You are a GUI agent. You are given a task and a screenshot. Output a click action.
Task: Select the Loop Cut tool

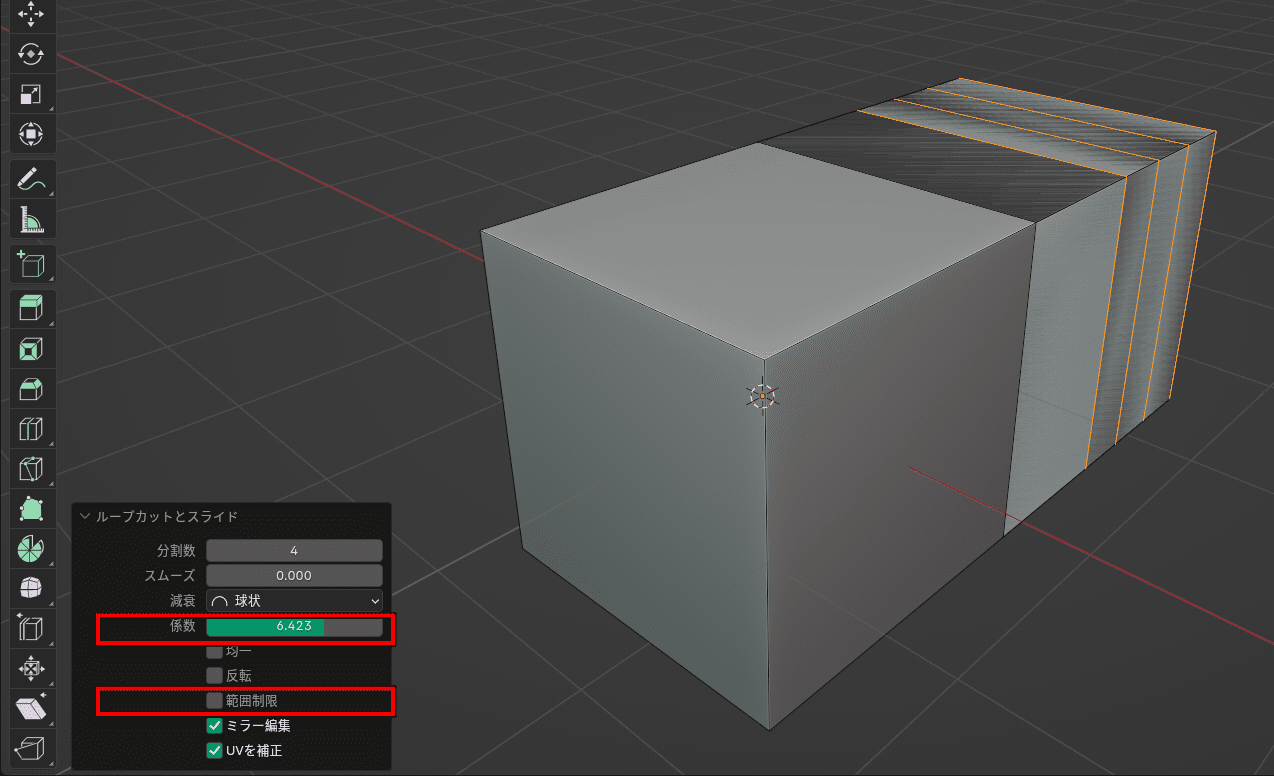(31, 430)
